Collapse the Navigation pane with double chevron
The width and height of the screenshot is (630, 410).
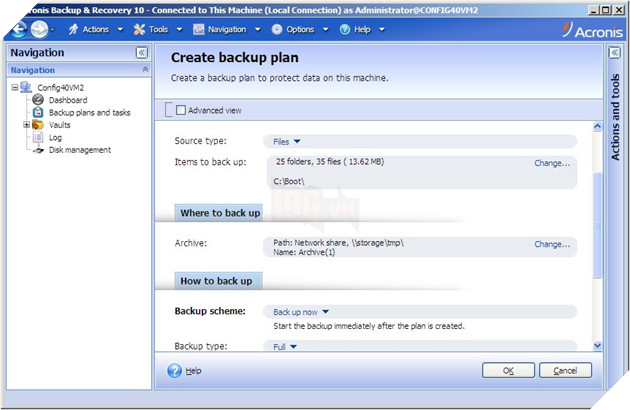pyautogui.click(x=141, y=53)
